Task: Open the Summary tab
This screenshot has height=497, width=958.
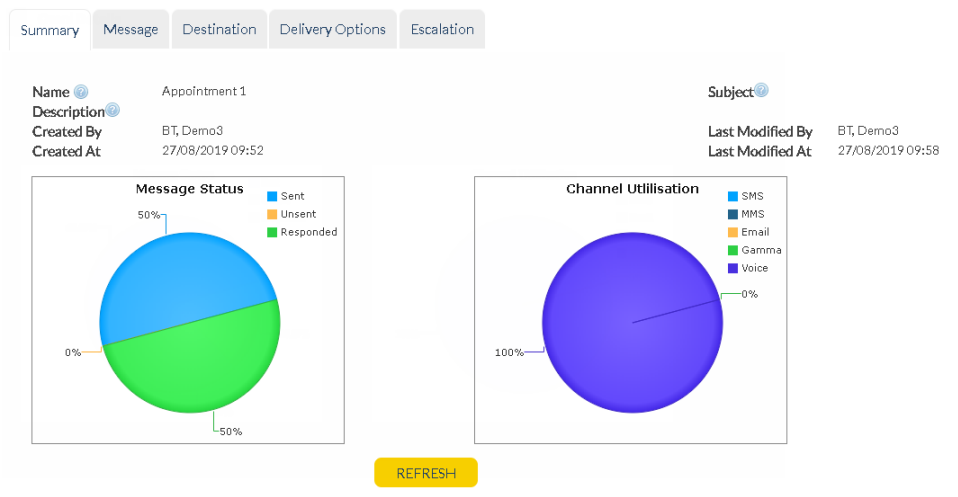Action: click(x=50, y=30)
